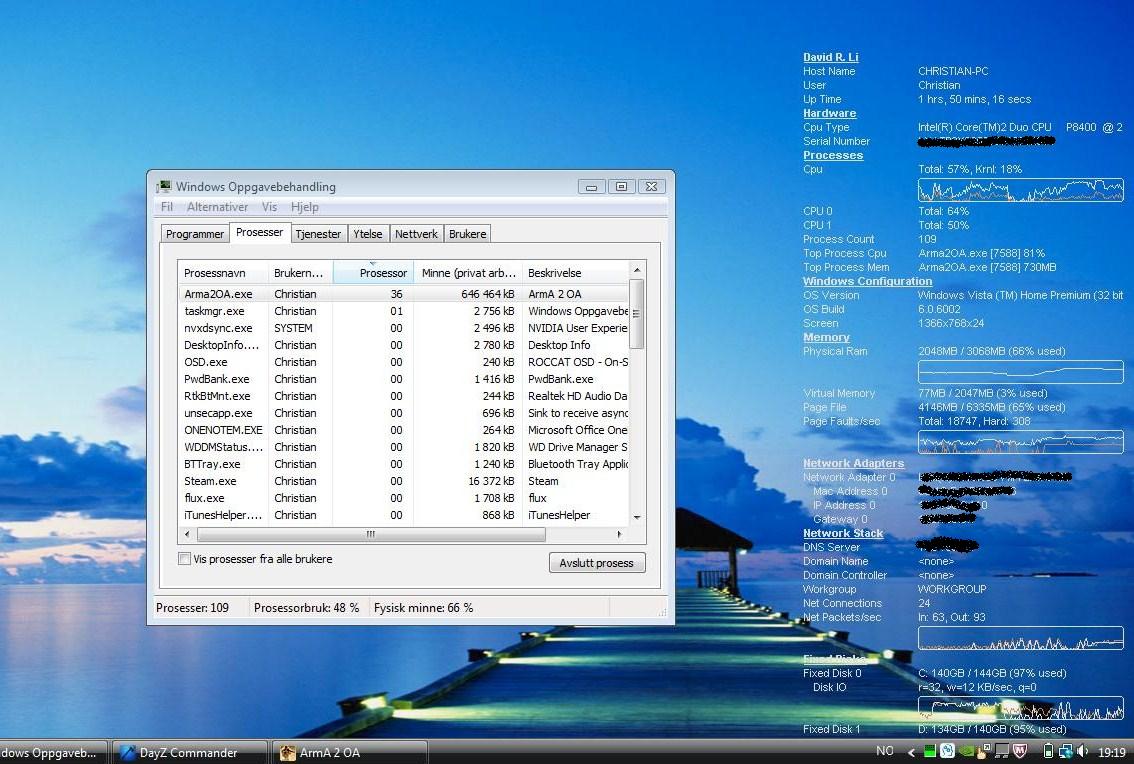1134x764 pixels.
Task: Click the touchpad pointing-hand tray icon
Action: (x=983, y=754)
